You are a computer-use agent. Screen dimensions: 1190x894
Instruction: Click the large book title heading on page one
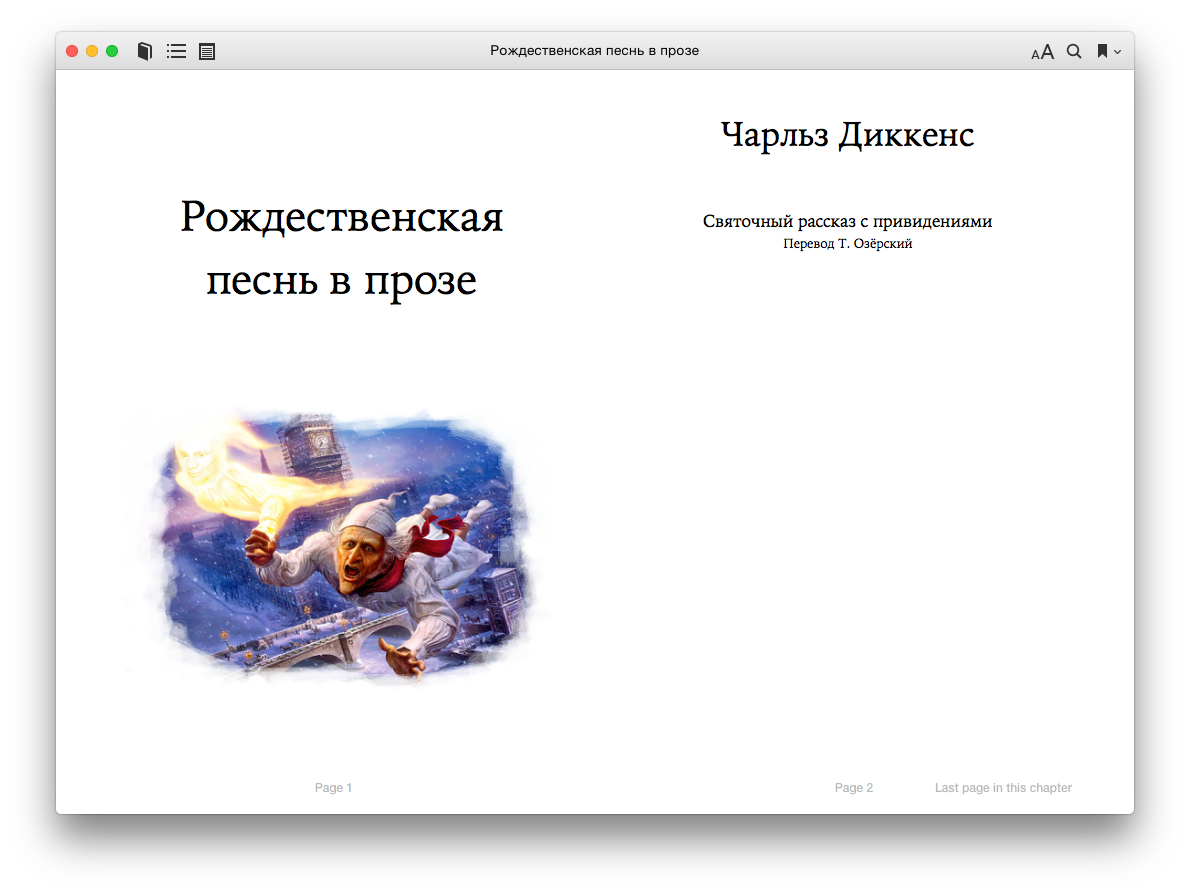coord(341,248)
